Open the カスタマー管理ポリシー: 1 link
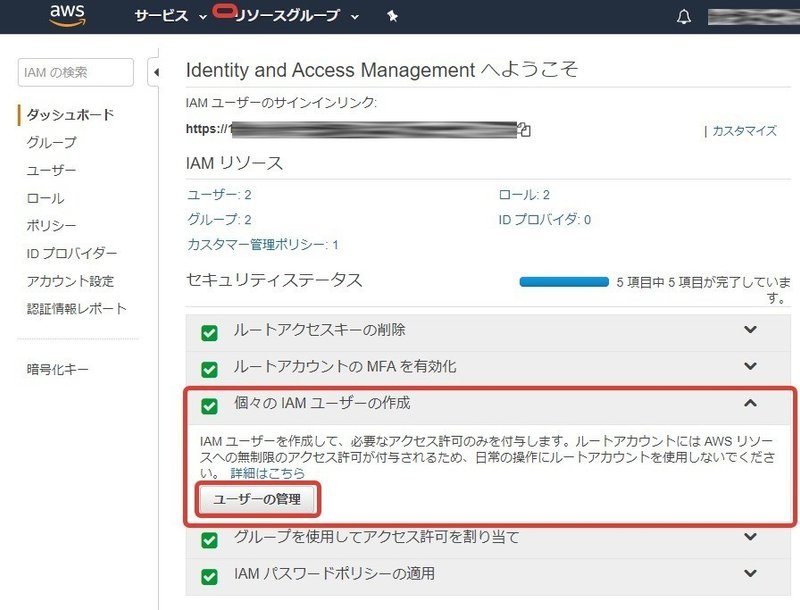 pyautogui.click(x=263, y=245)
